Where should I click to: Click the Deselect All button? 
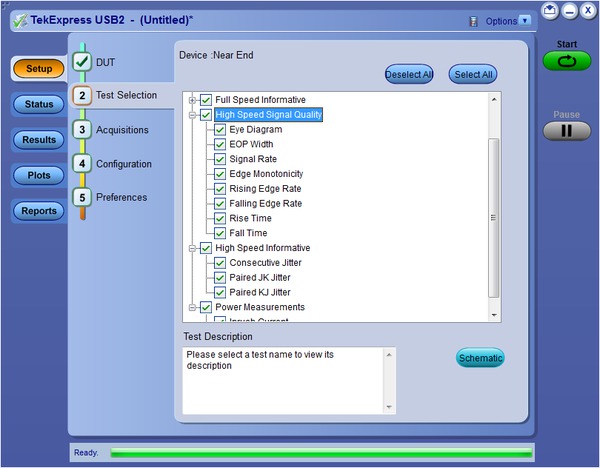pos(409,74)
